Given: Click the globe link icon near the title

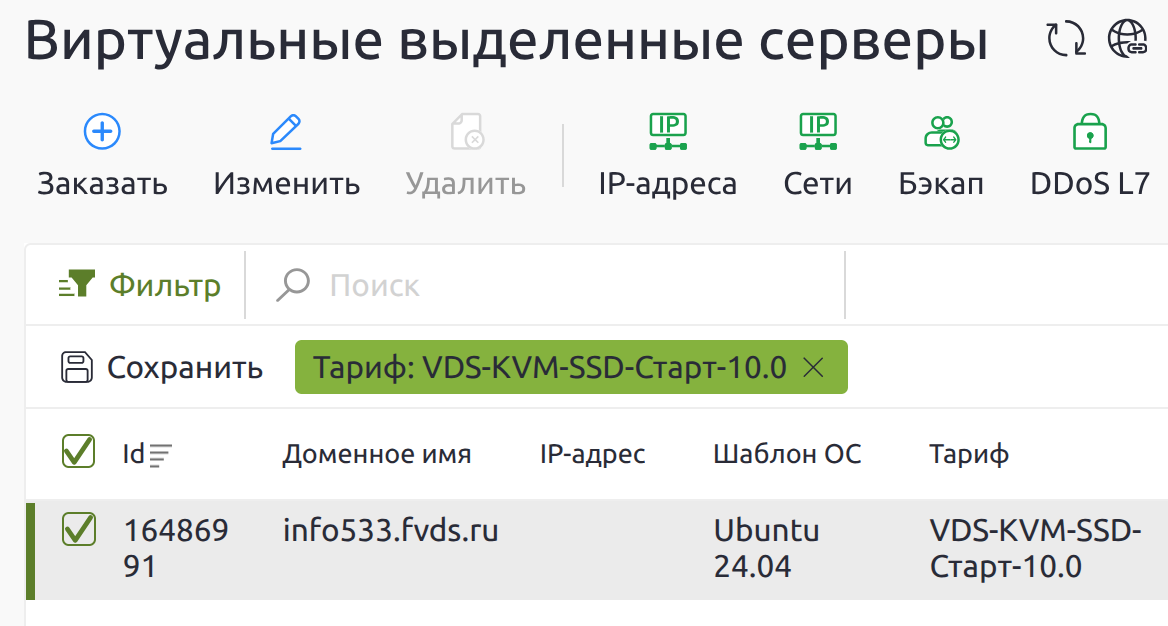Looking at the screenshot, I should point(1128,40).
